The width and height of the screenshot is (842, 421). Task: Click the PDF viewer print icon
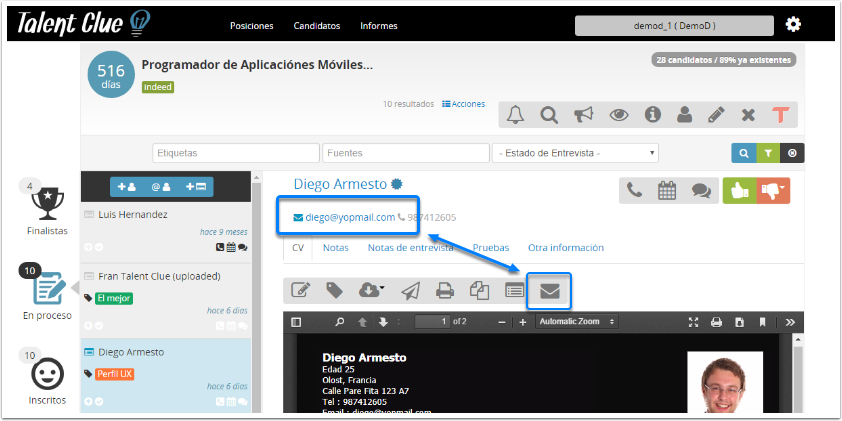pyautogui.click(x=716, y=322)
